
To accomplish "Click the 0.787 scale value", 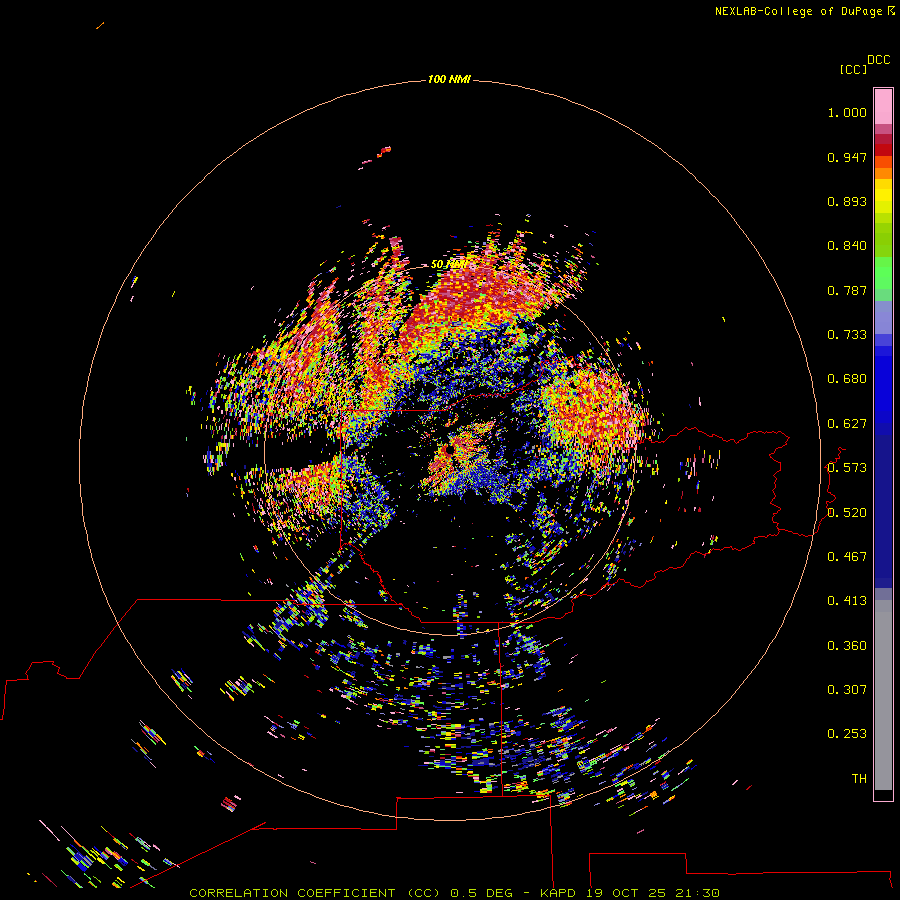I will 847,290.
